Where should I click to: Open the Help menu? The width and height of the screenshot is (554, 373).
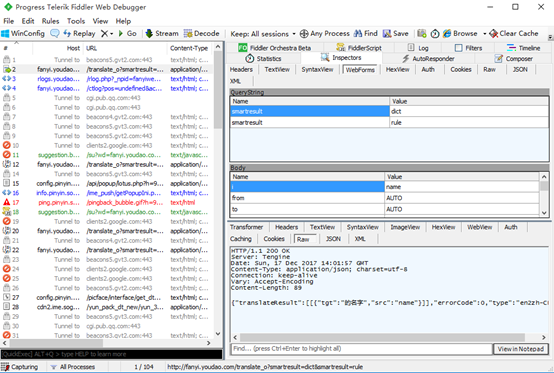tap(123, 21)
